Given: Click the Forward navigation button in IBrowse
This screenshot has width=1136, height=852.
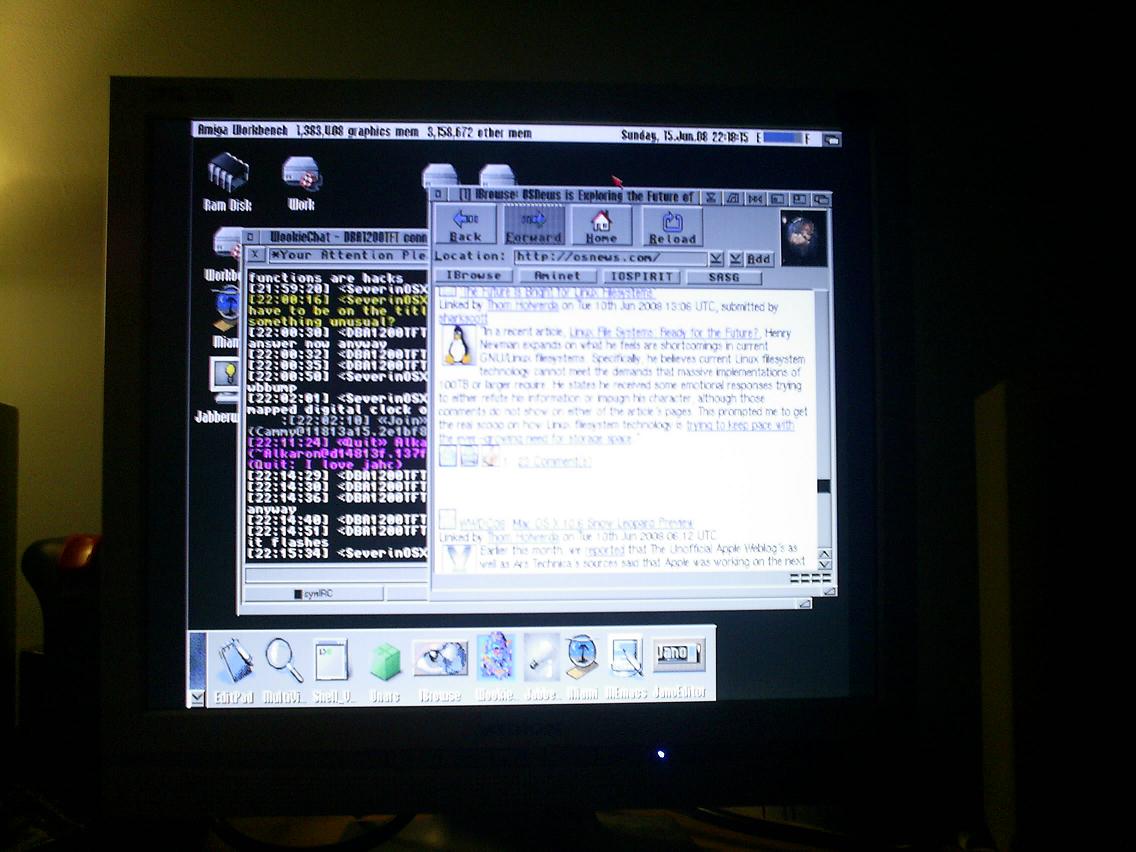Looking at the screenshot, I should coord(533,226).
